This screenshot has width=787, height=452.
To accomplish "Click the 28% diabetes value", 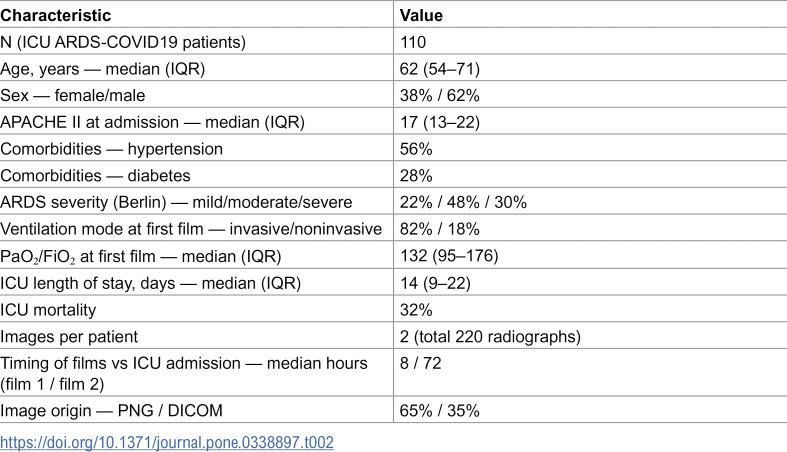I will point(416,176).
